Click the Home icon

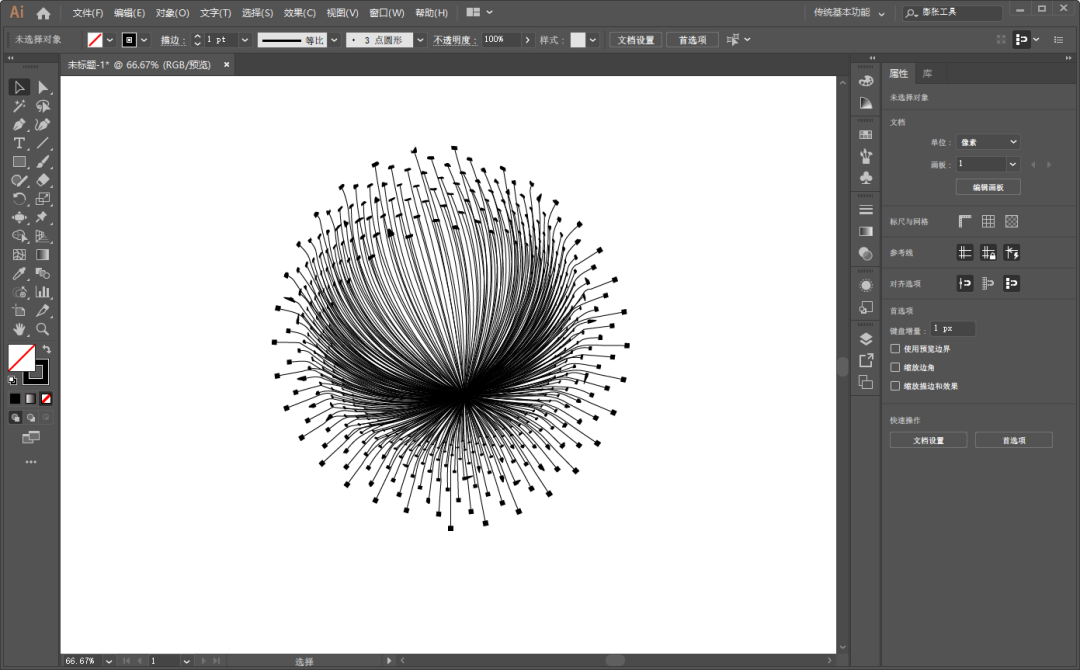coord(43,13)
